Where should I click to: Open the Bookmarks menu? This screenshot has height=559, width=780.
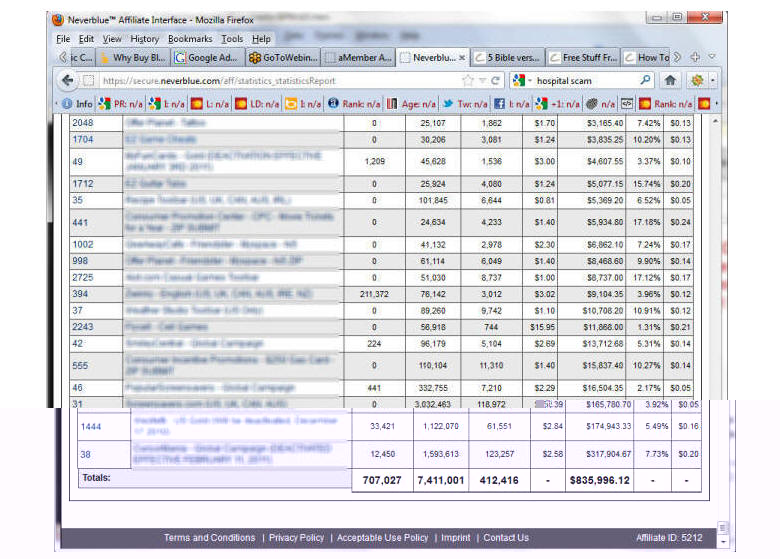(x=192, y=38)
